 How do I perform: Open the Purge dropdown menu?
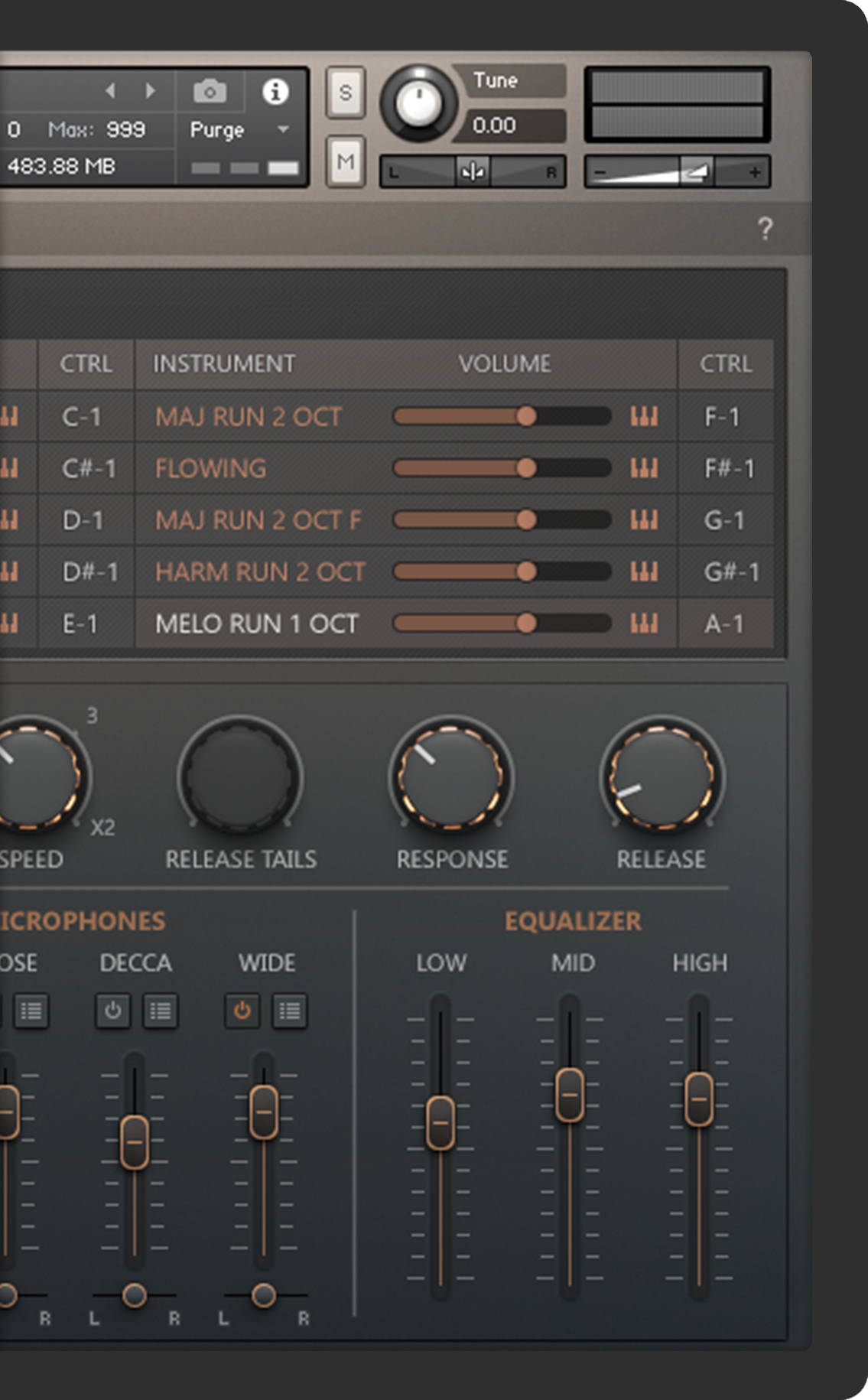point(239,130)
